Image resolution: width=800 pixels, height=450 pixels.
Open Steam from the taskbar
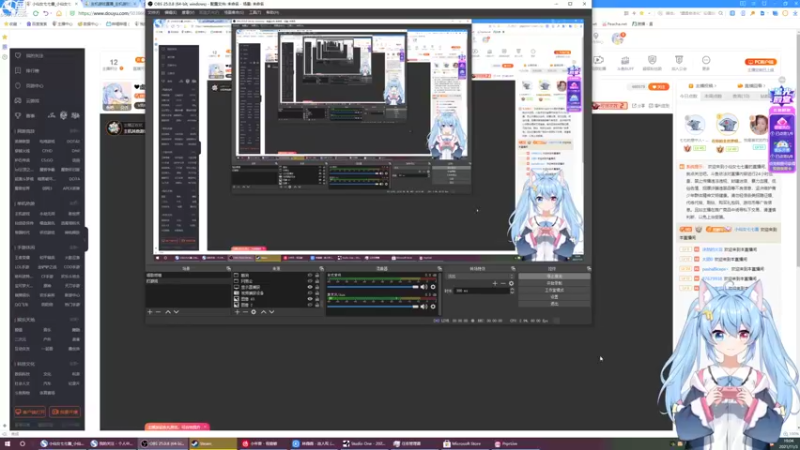point(213,444)
